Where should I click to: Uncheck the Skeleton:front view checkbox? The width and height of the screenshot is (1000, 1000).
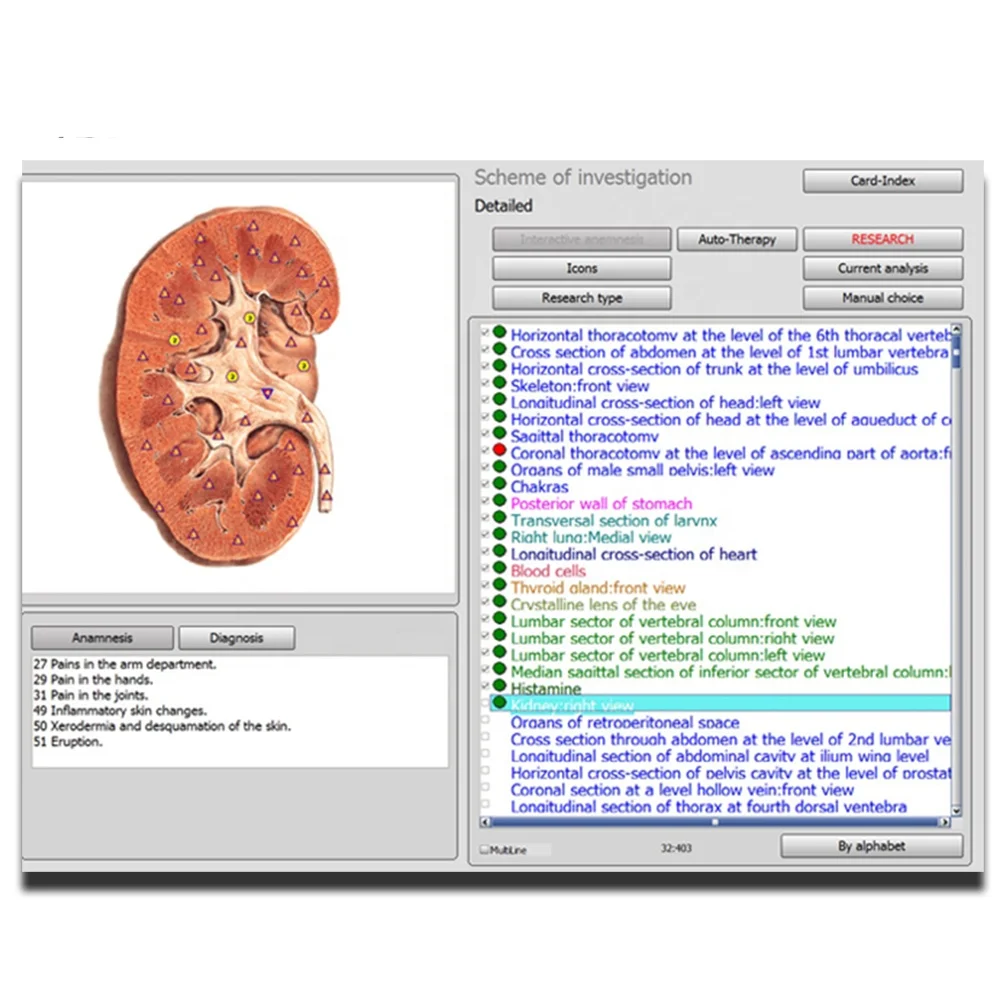click(485, 384)
